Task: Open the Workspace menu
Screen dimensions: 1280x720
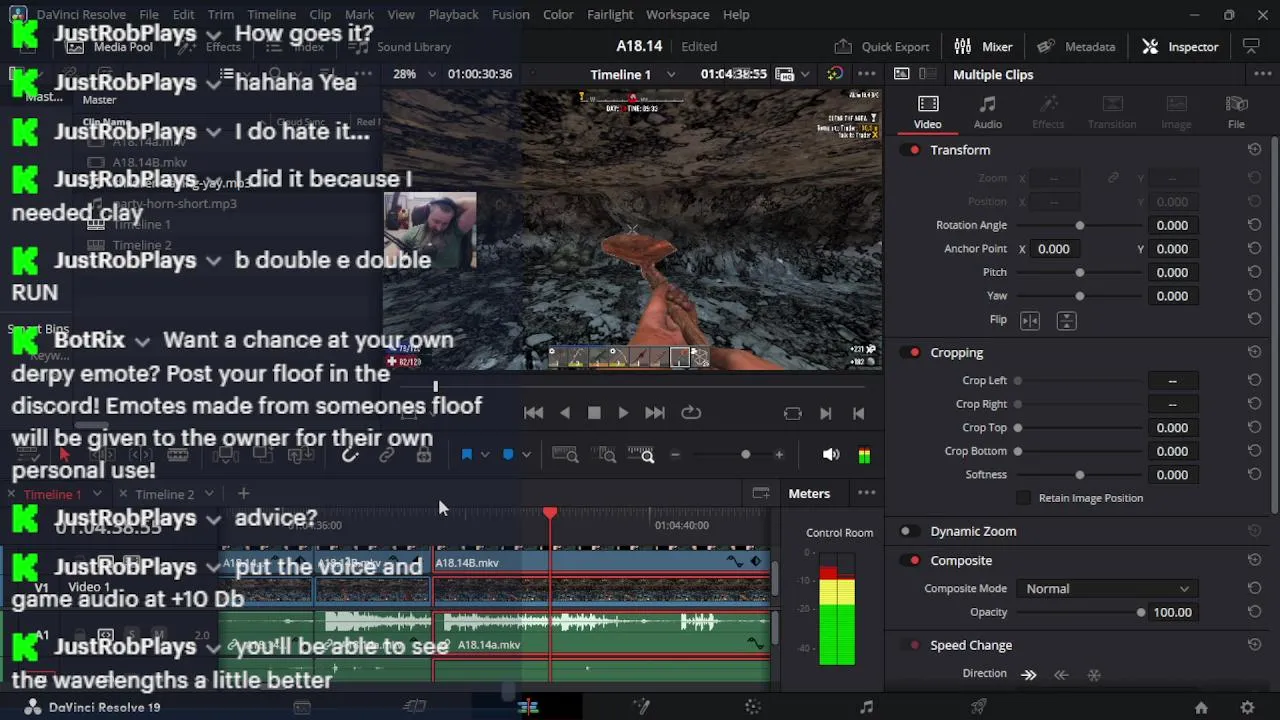Action: (x=677, y=15)
